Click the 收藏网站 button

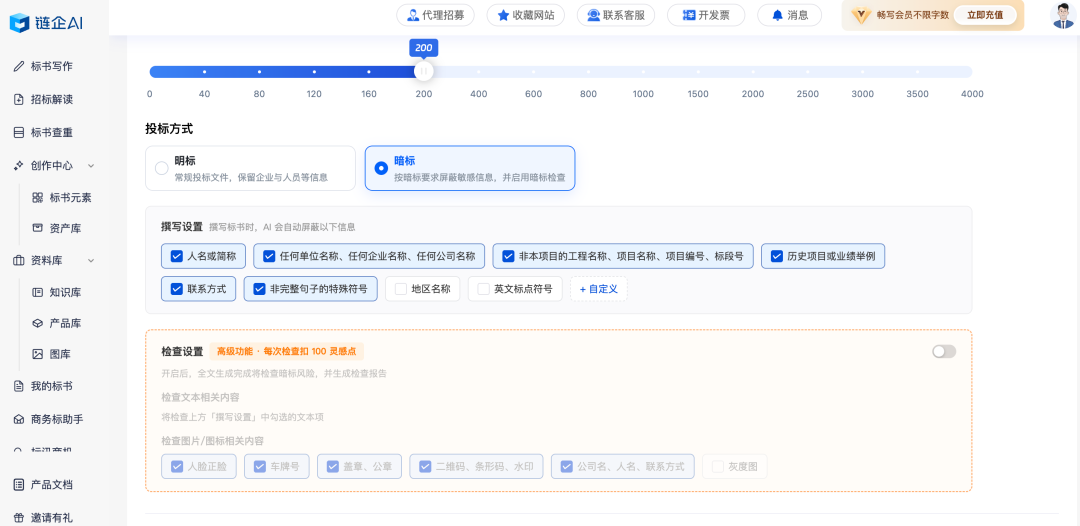(526, 15)
